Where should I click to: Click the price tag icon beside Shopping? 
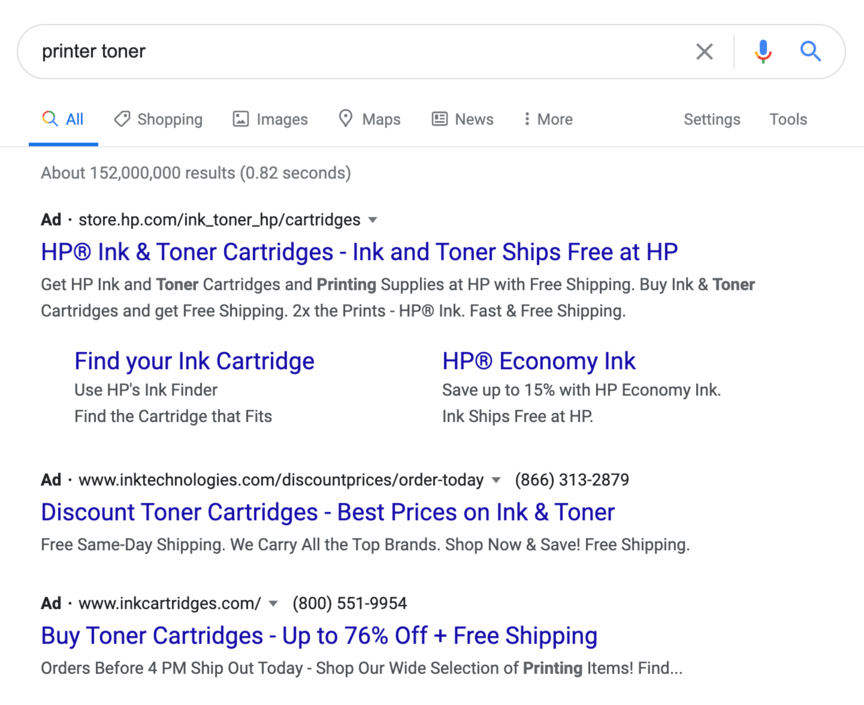122,119
